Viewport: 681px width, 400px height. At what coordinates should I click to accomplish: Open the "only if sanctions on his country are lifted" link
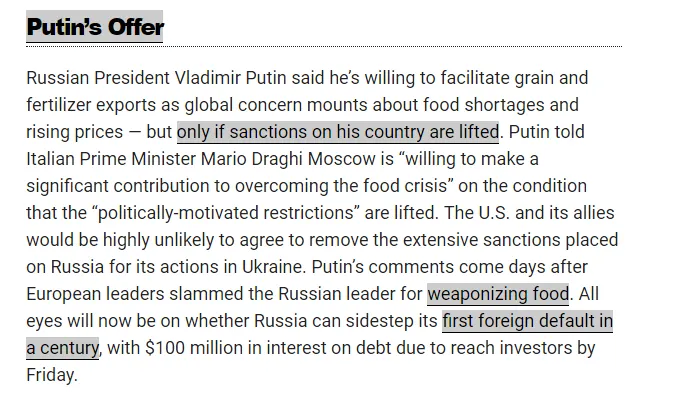[338, 132]
